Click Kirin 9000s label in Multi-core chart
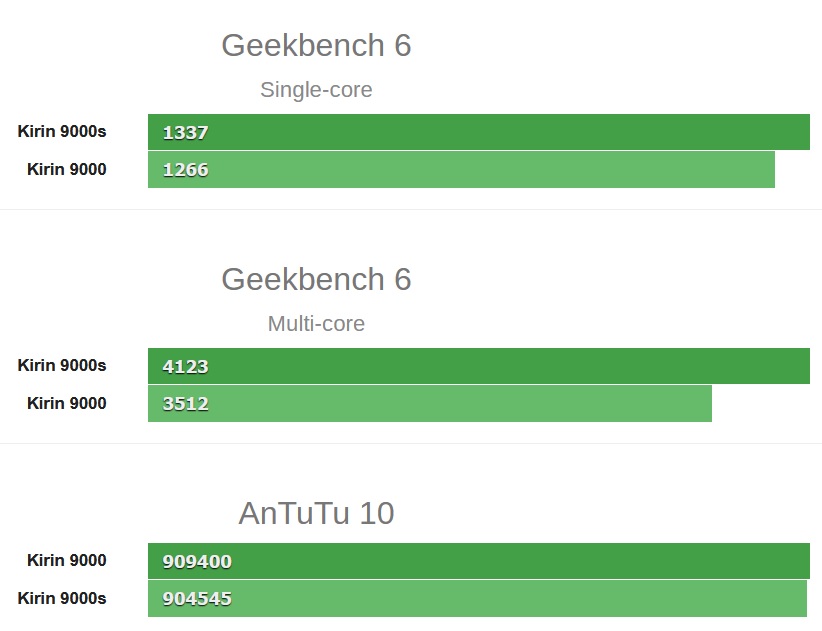The image size is (822, 631). point(62,365)
